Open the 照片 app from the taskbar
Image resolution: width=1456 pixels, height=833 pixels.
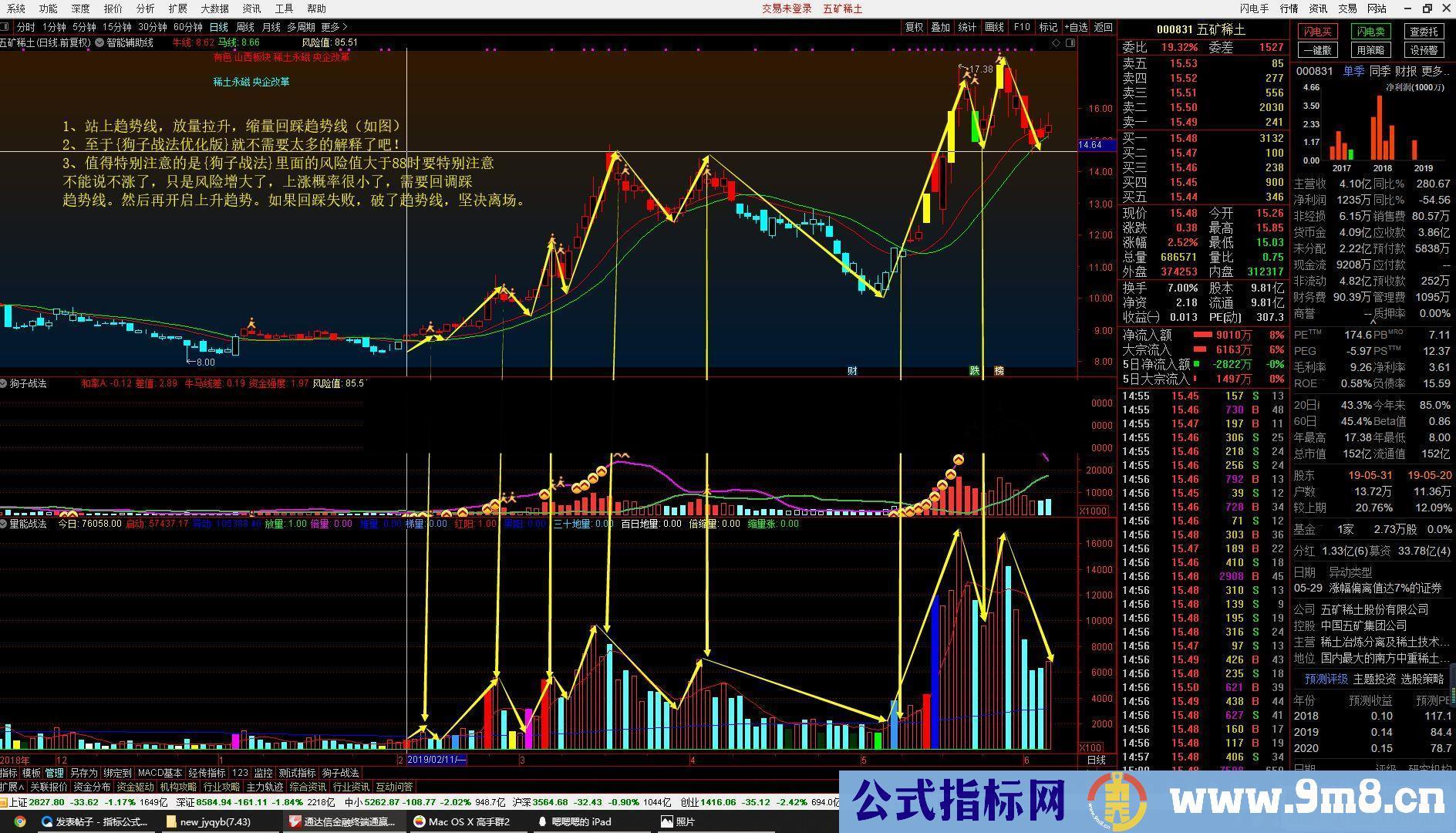679,821
